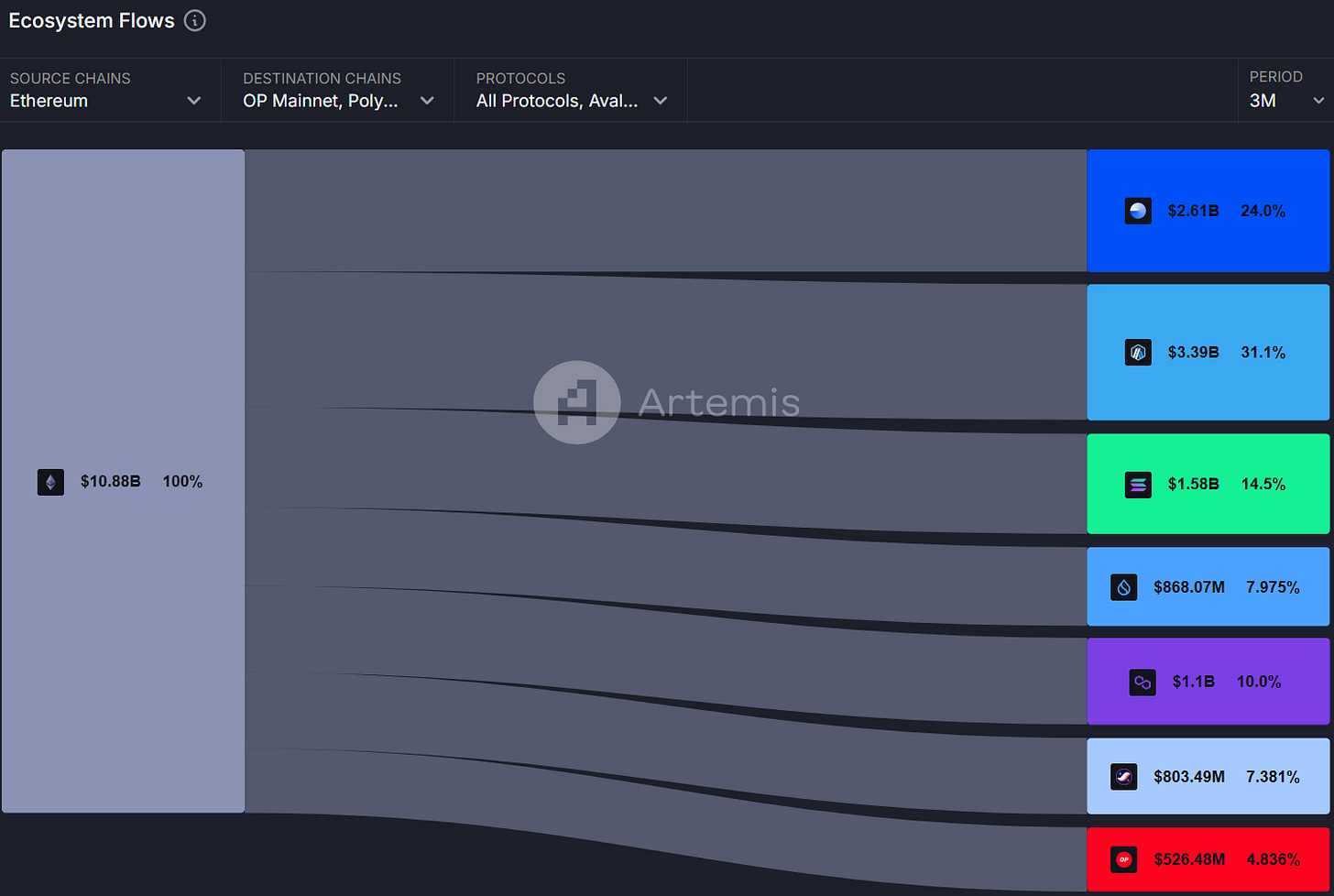Click the chevron next to OP Mainnet, Poly...
This screenshot has height=896, width=1334.
pos(427,101)
